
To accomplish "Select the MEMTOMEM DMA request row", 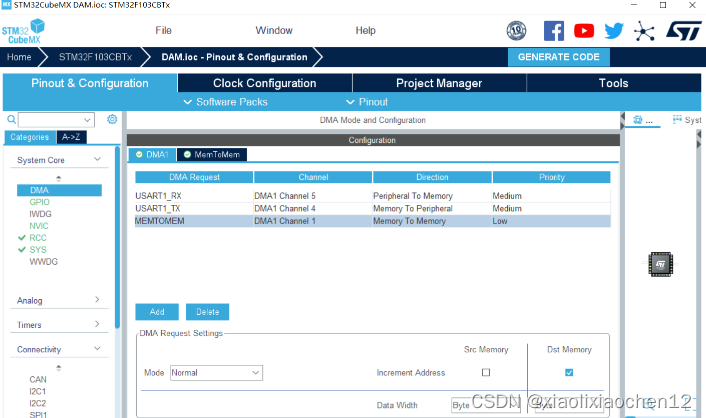I will pos(373,221).
